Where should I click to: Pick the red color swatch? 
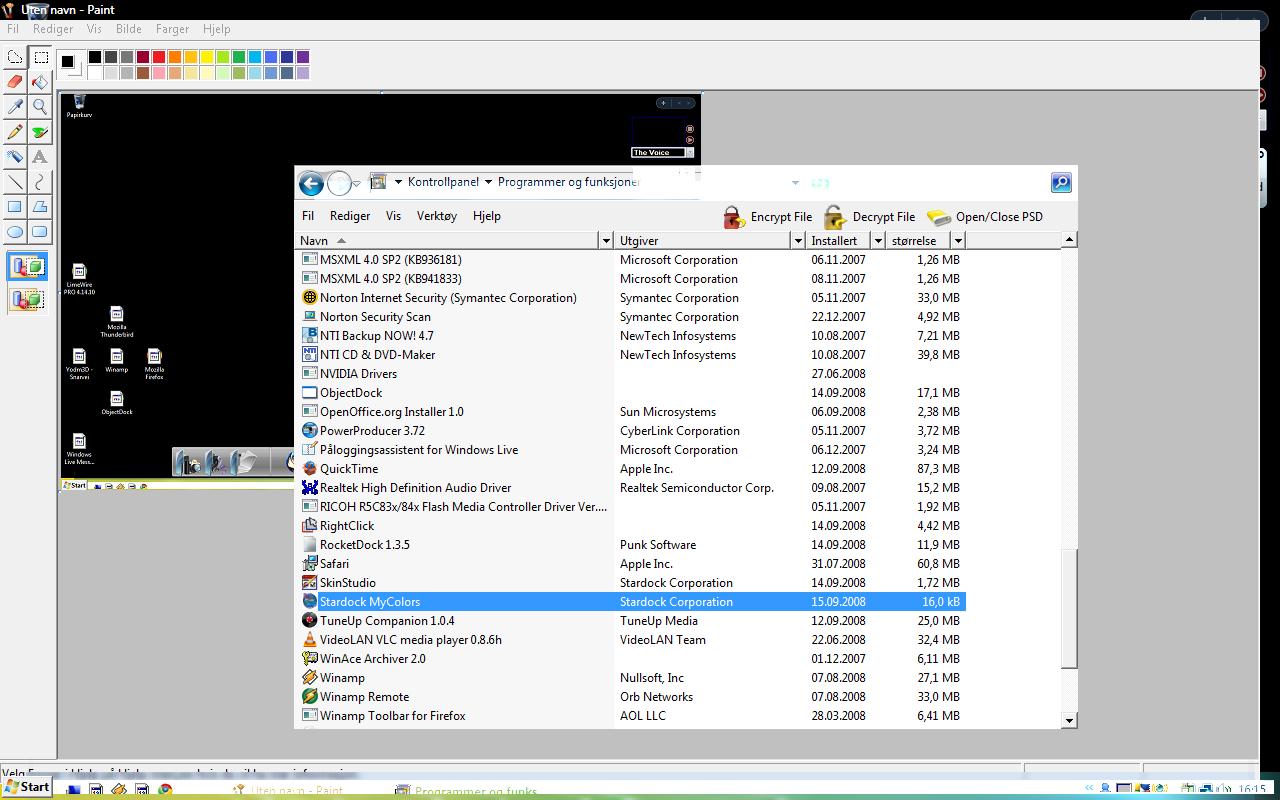pyautogui.click(x=159, y=57)
